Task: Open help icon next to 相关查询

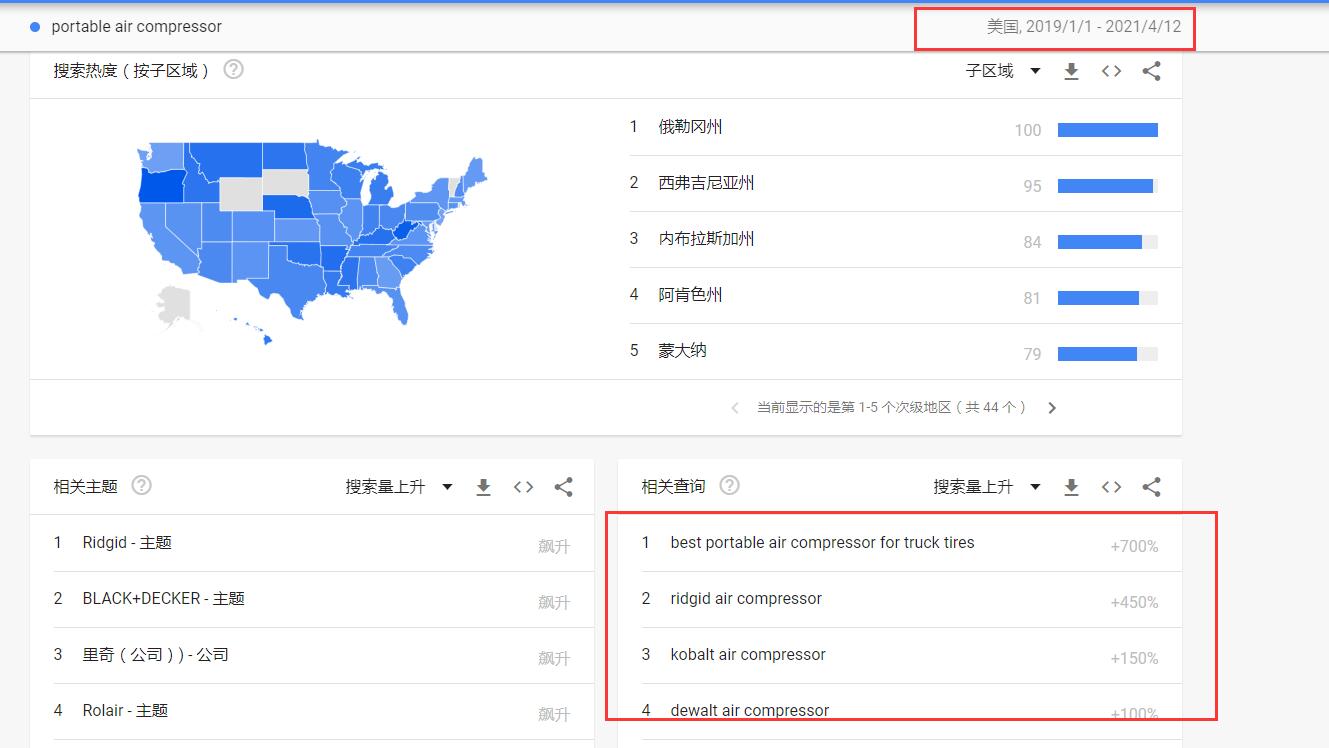Action: point(730,486)
